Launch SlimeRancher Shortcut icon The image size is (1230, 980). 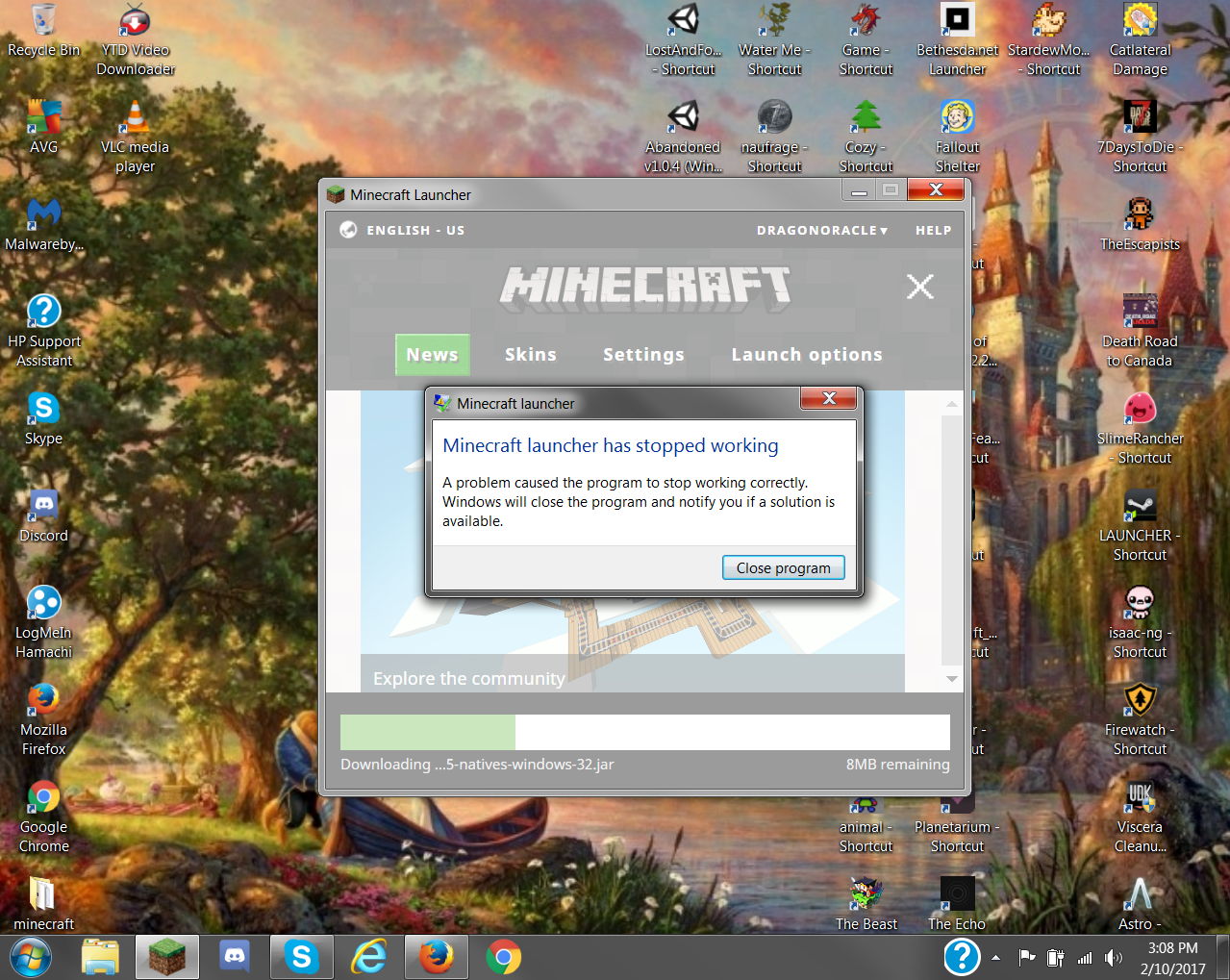click(x=1140, y=428)
